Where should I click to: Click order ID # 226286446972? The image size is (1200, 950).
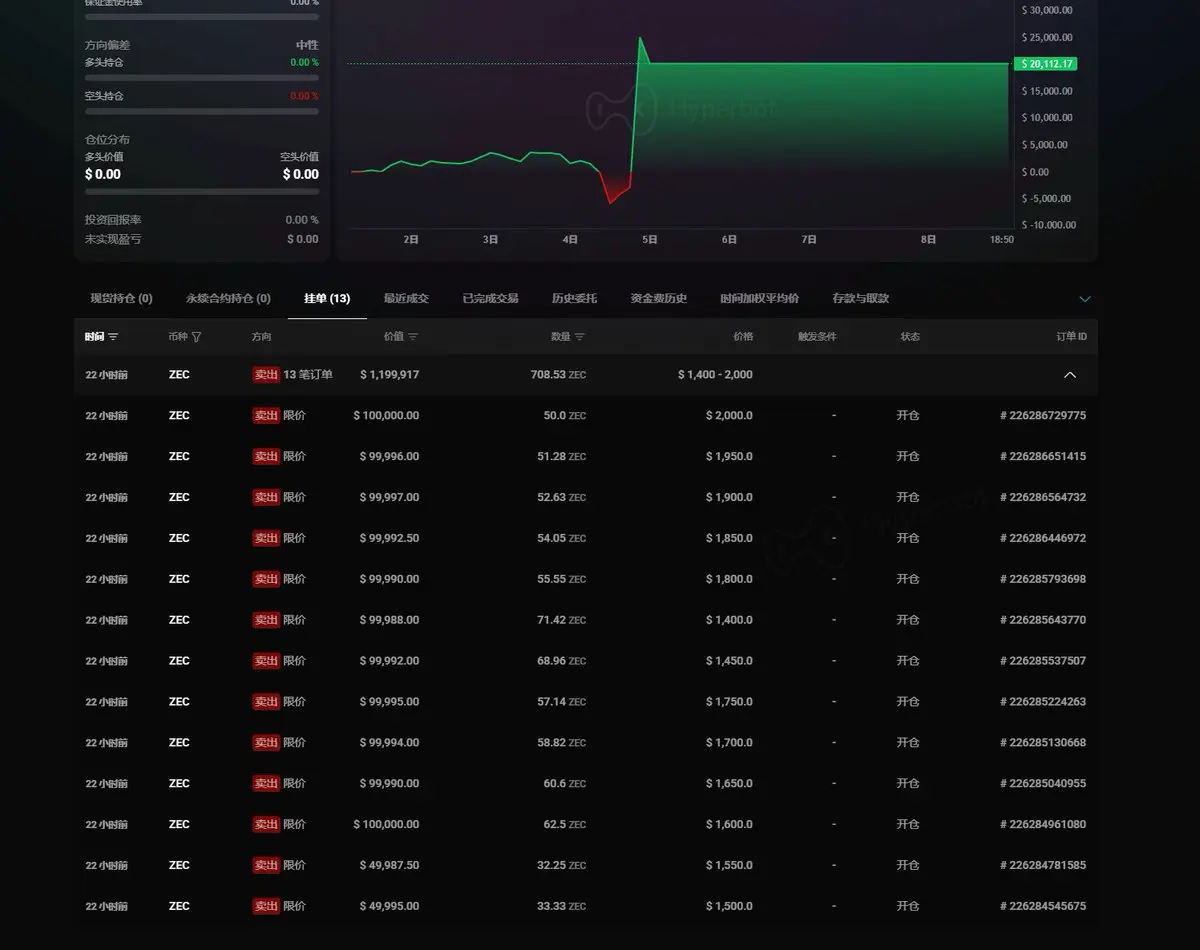click(x=1043, y=538)
